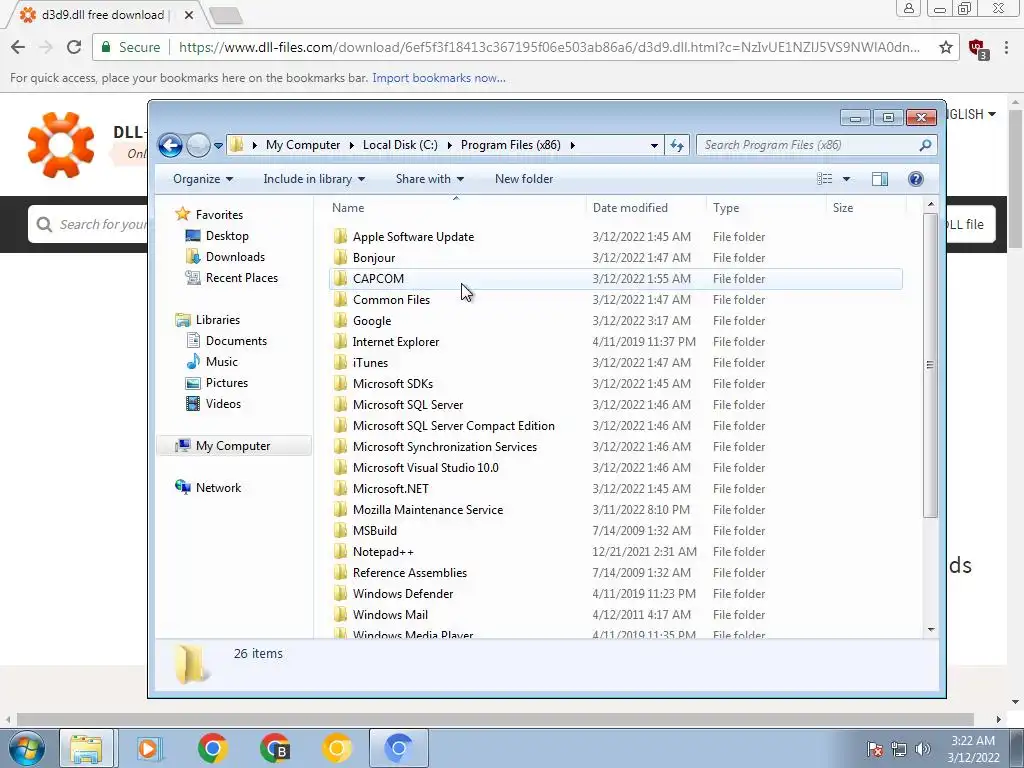
Task: Select the Bonjour folder icon
Action: (340, 257)
